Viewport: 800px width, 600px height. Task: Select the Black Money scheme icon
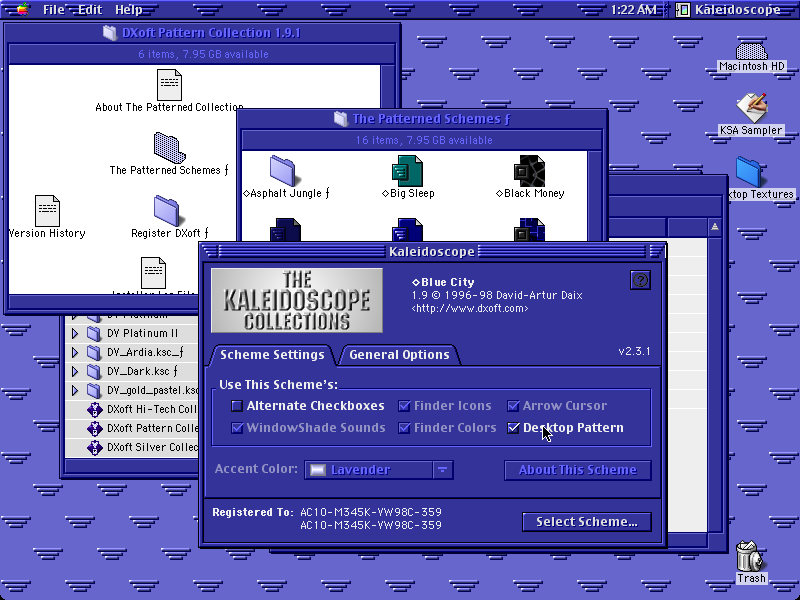click(x=530, y=171)
